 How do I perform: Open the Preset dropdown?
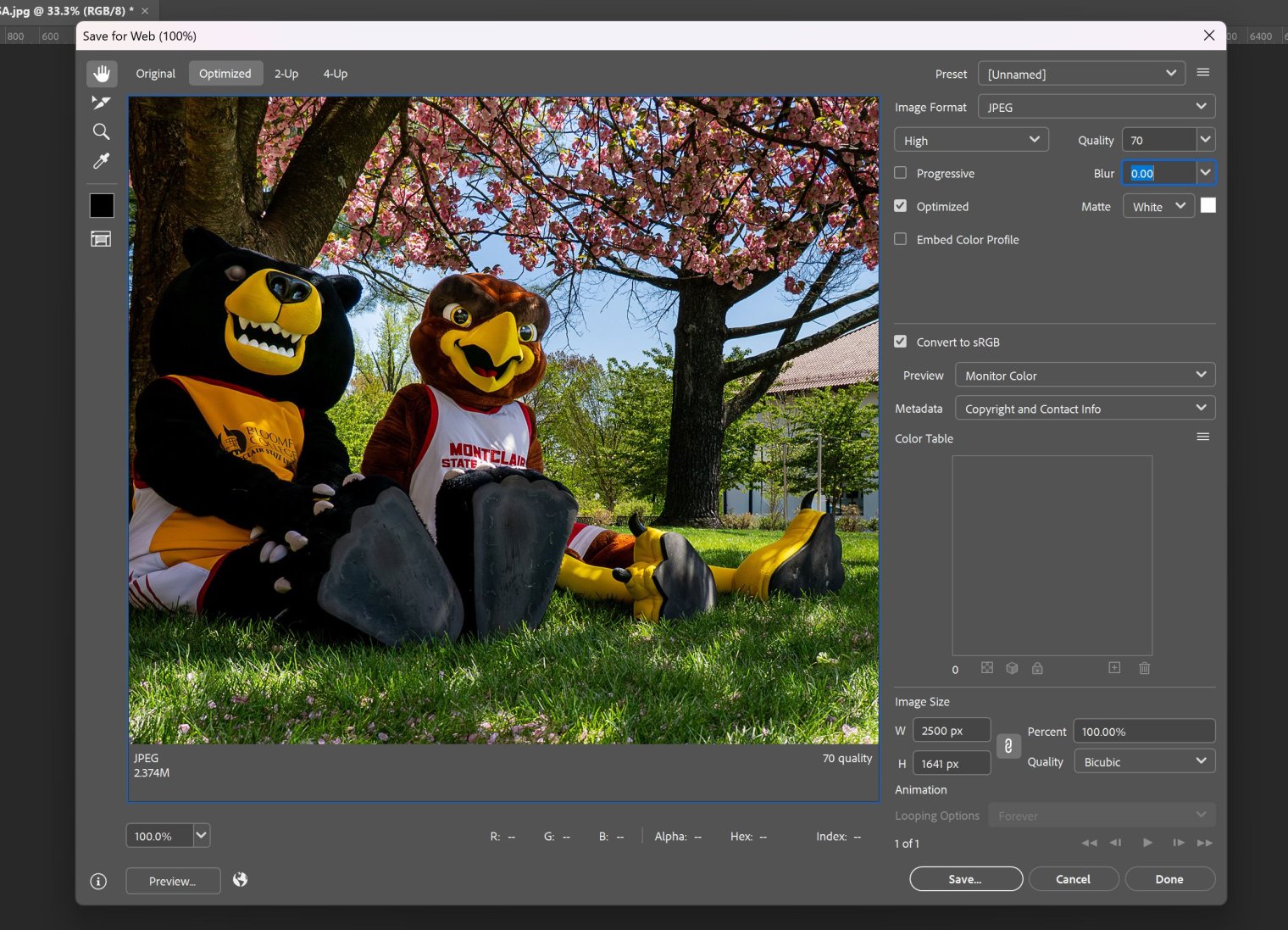1081,74
